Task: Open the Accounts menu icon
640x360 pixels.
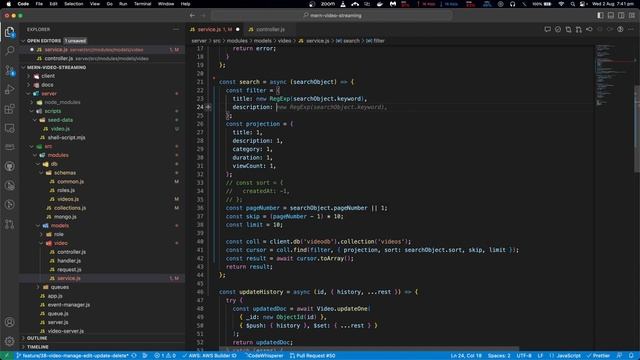Action: (x=9, y=322)
